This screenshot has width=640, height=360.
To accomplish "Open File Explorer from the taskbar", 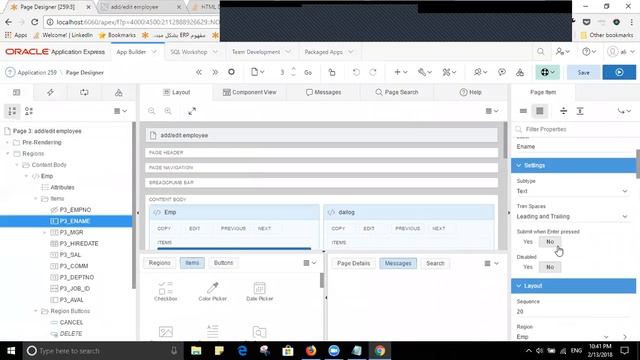I will point(196,351).
